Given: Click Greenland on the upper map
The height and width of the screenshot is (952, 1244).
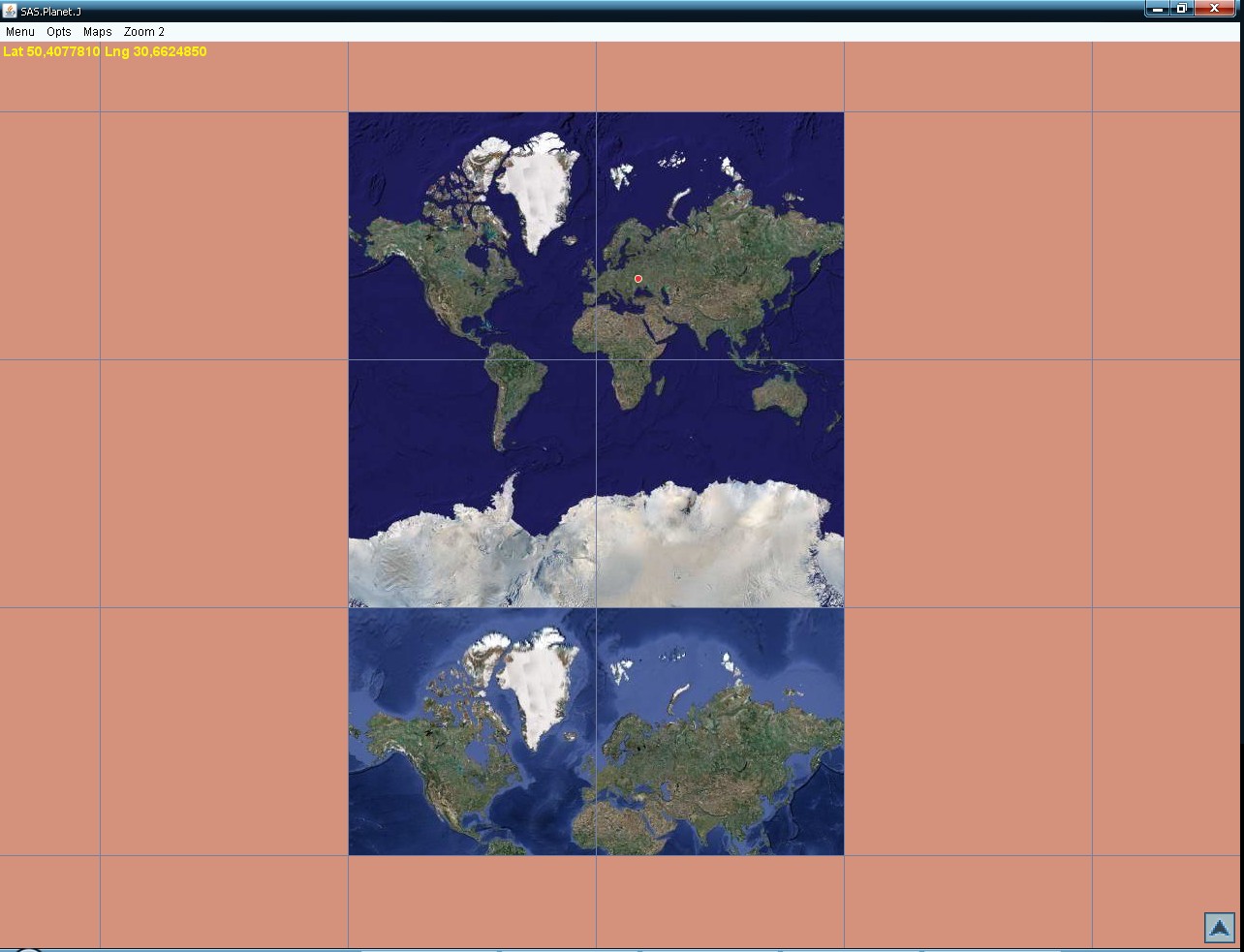Looking at the screenshot, I should [533, 189].
